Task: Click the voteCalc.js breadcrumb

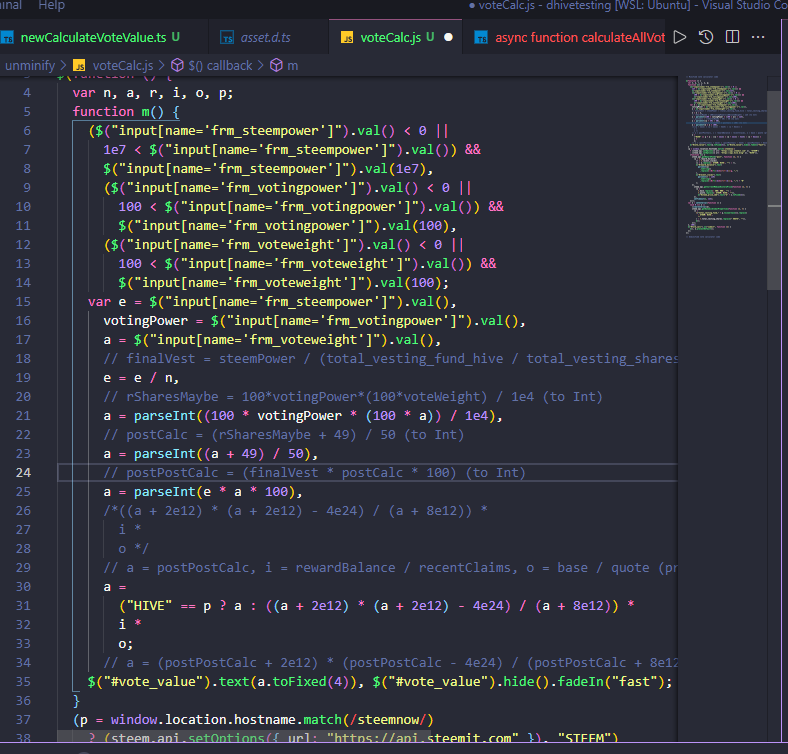Action: point(123,66)
